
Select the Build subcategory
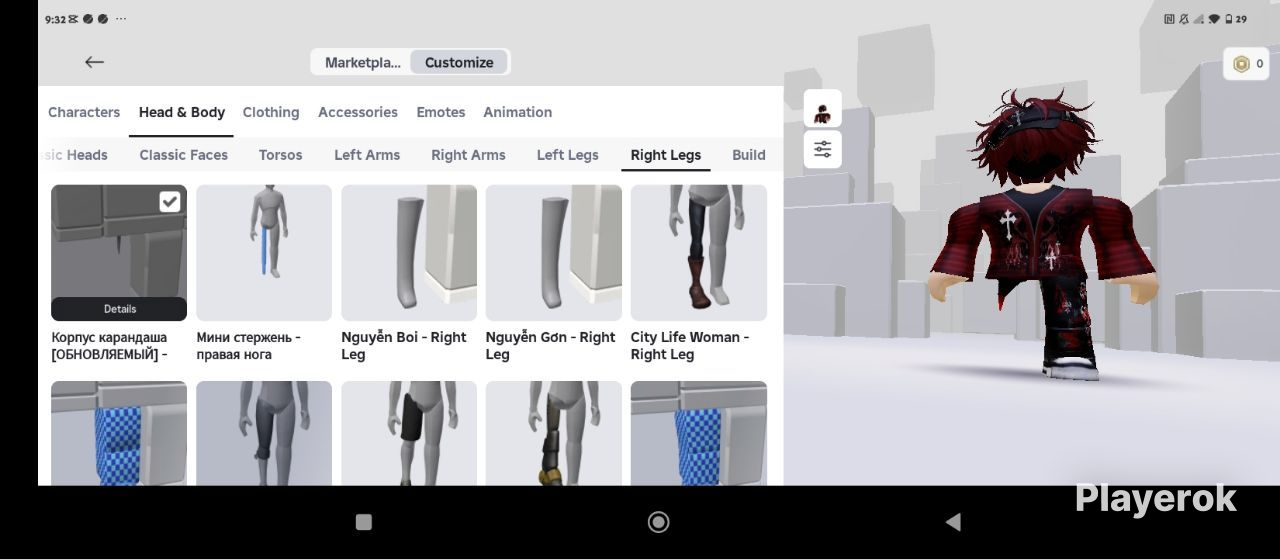coord(749,155)
